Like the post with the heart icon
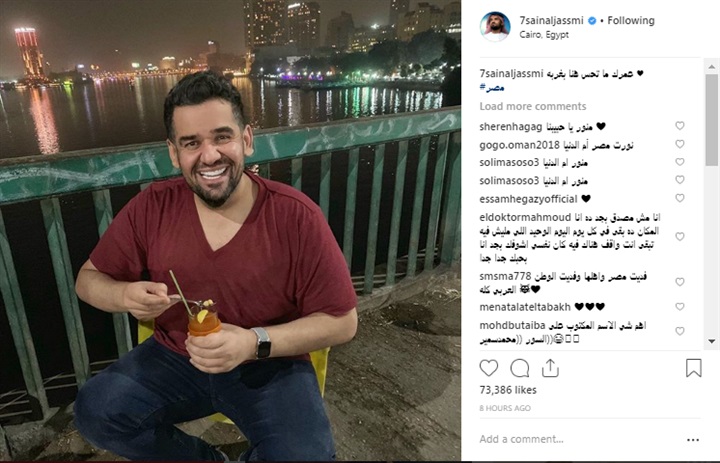 coord(489,368)
